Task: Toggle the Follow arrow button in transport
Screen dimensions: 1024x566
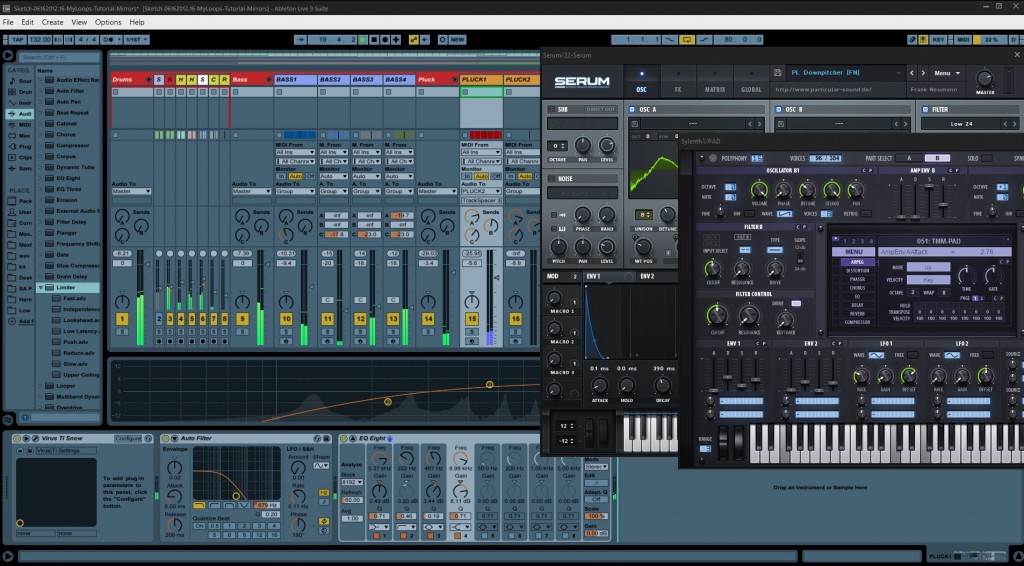Action: [x=300, y=40]
